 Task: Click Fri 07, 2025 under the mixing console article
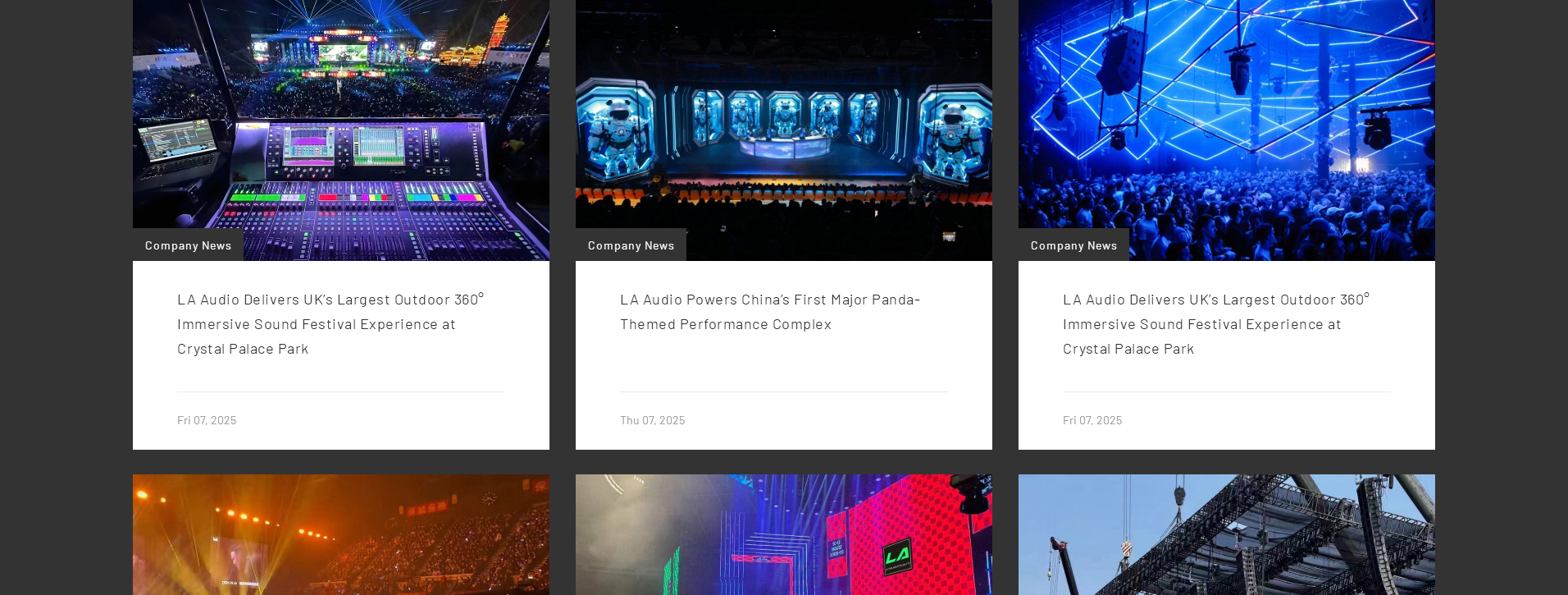(x=207, y=419)
